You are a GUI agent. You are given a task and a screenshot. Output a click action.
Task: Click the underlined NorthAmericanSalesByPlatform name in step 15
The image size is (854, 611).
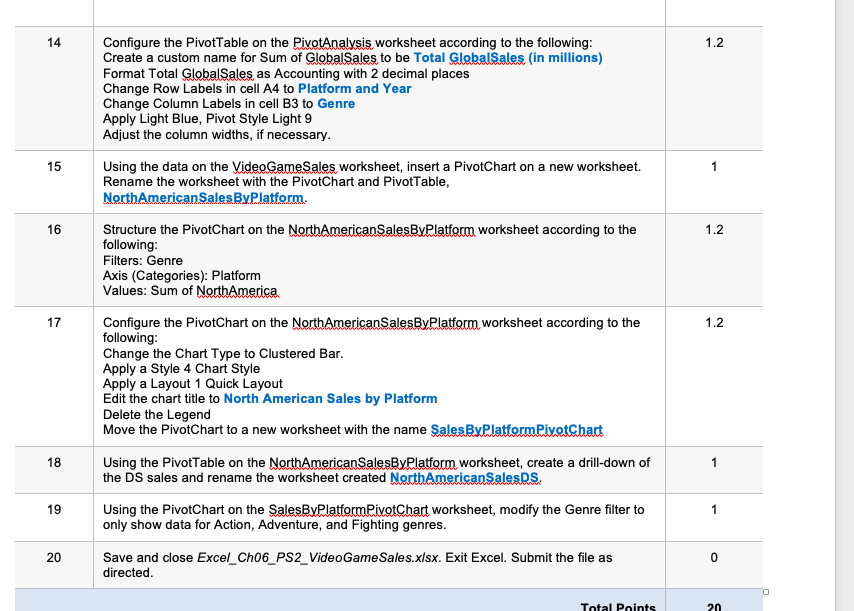pyautogui.click(x=203, y=198)
